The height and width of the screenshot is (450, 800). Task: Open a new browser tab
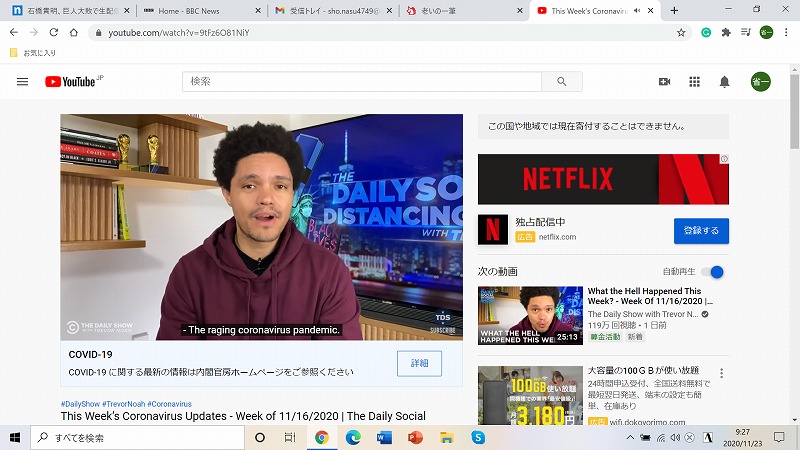[674, 11]
